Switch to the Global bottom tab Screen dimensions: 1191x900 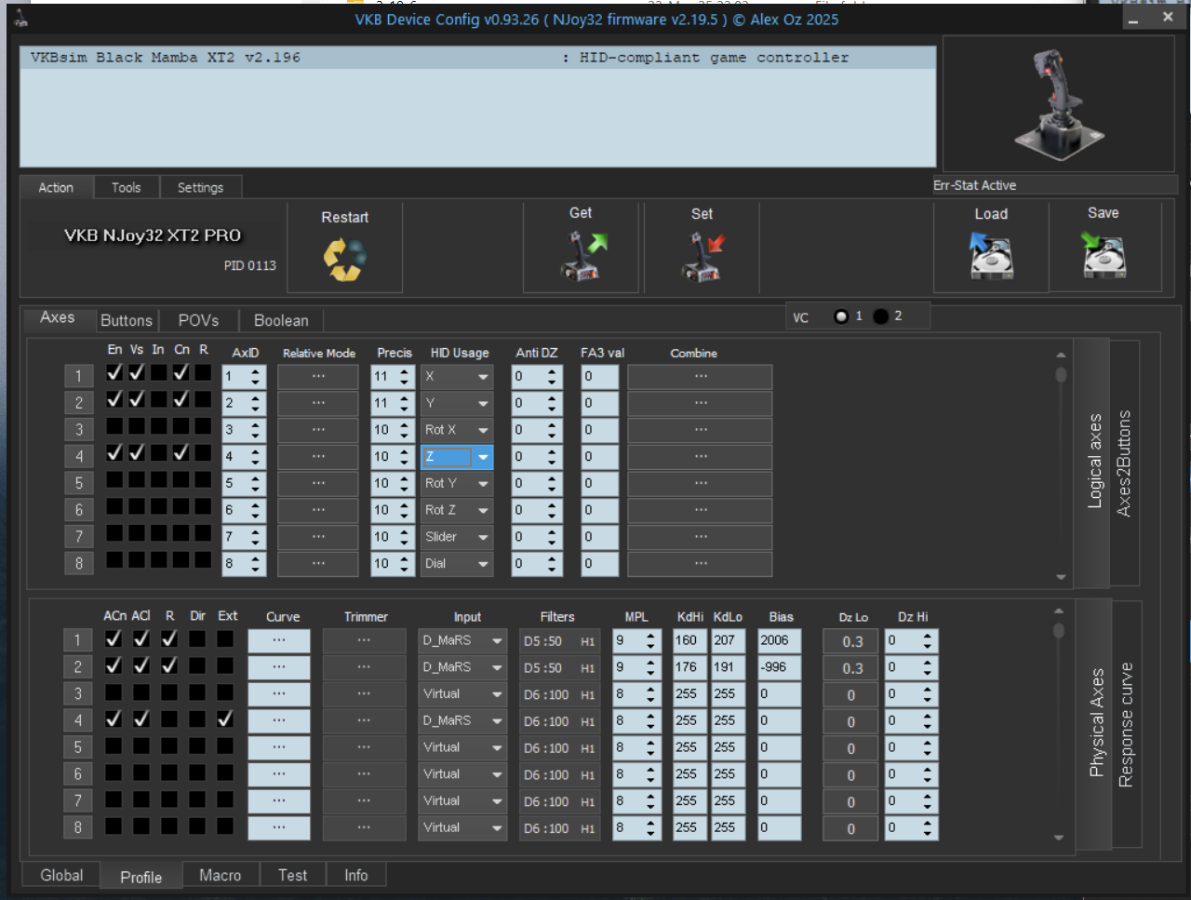[x=62, y=875]
